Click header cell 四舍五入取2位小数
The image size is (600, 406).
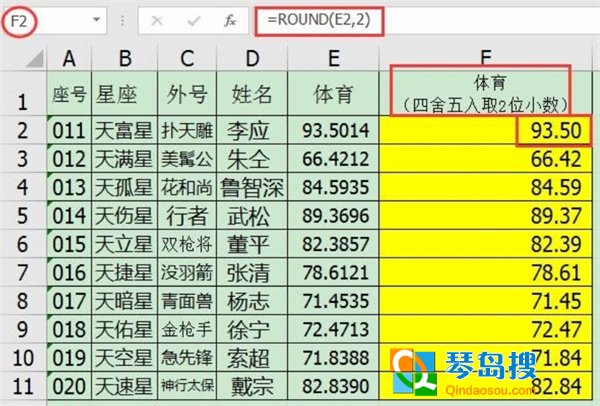(486, 93)
